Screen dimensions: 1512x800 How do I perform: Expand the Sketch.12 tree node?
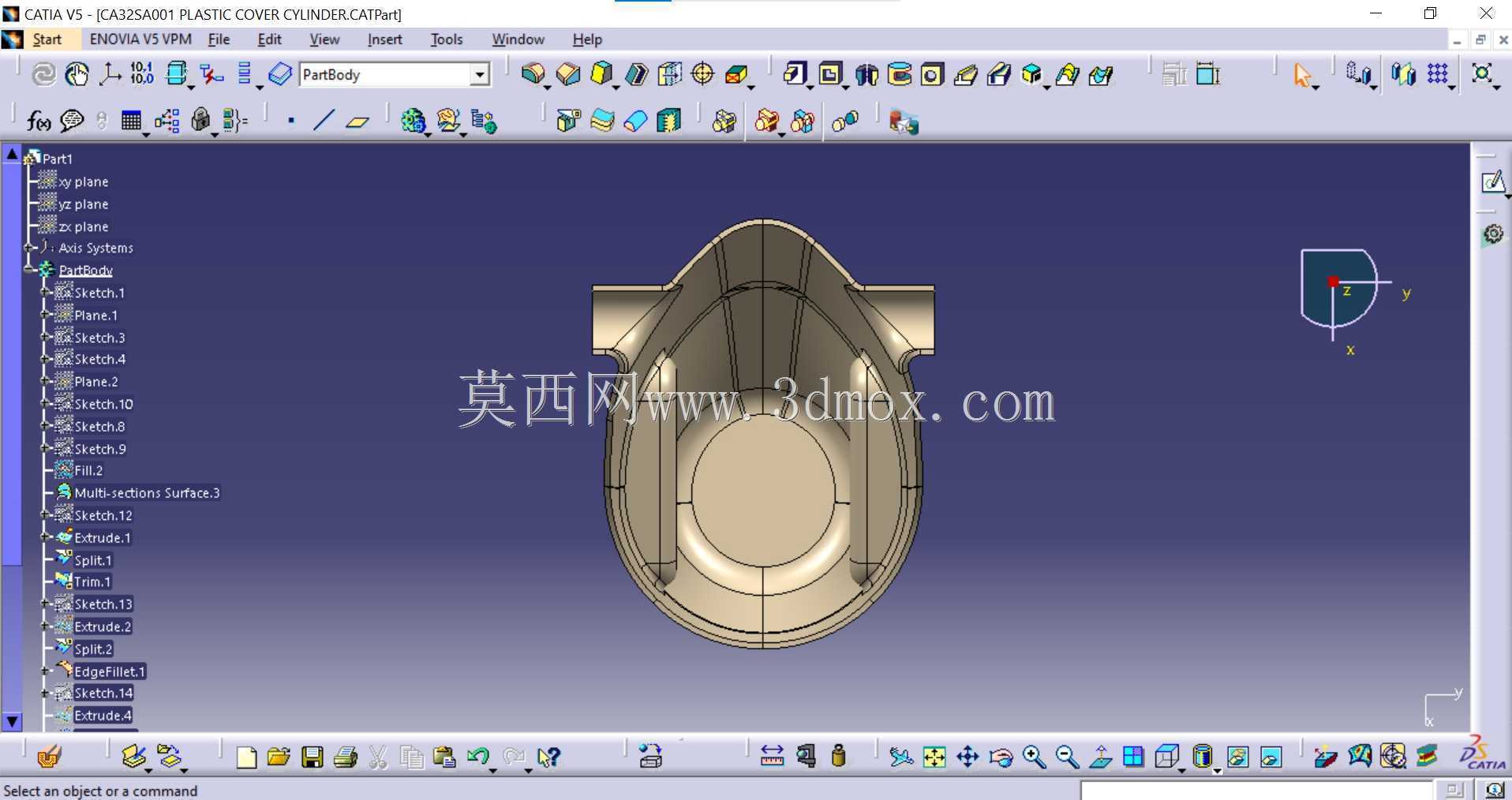point(46,515)
